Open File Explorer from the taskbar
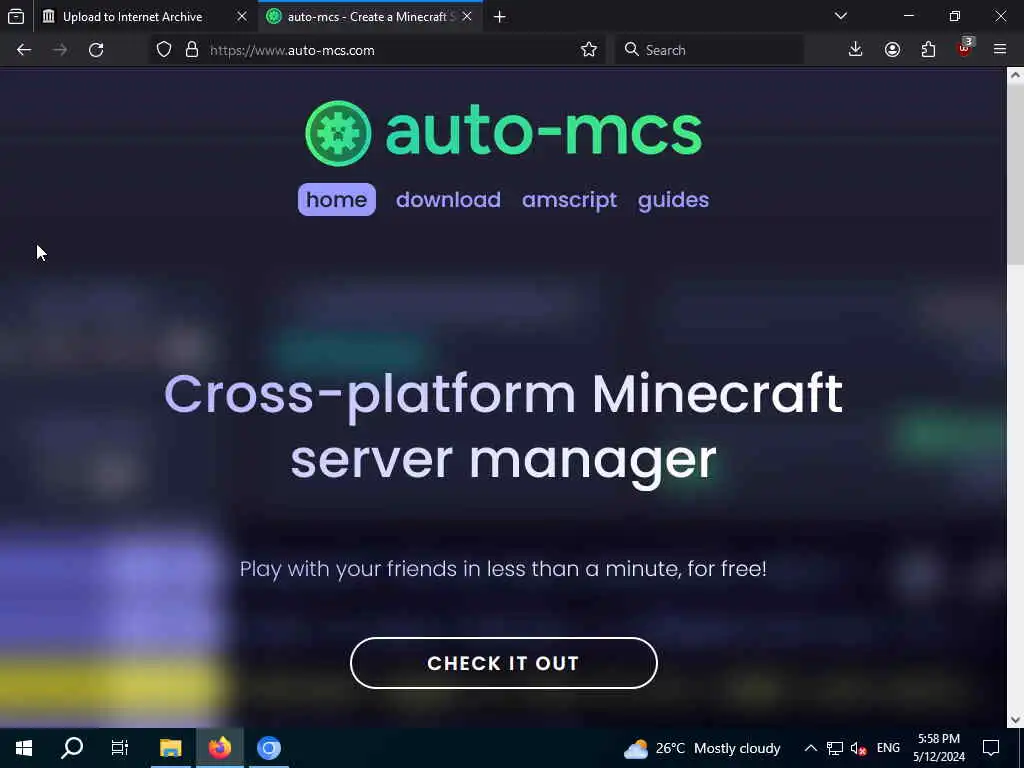The image size is (1024, 768). click(171, 748)
